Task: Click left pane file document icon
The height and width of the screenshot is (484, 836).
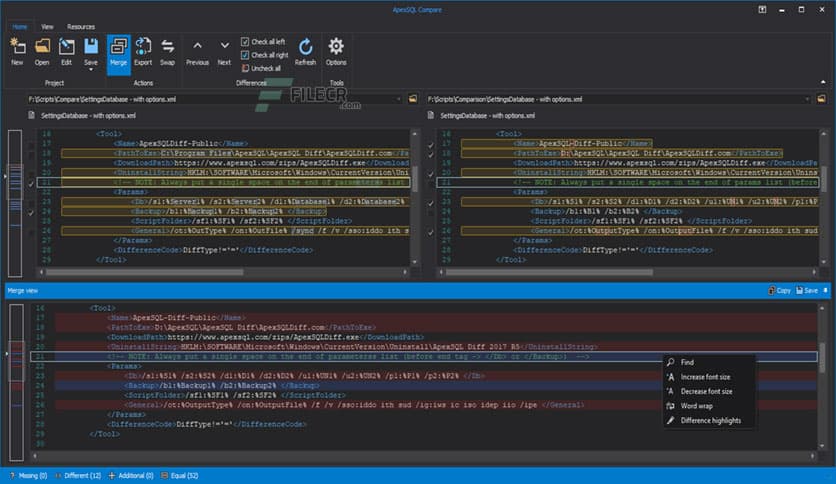Action: click(31, 115)
